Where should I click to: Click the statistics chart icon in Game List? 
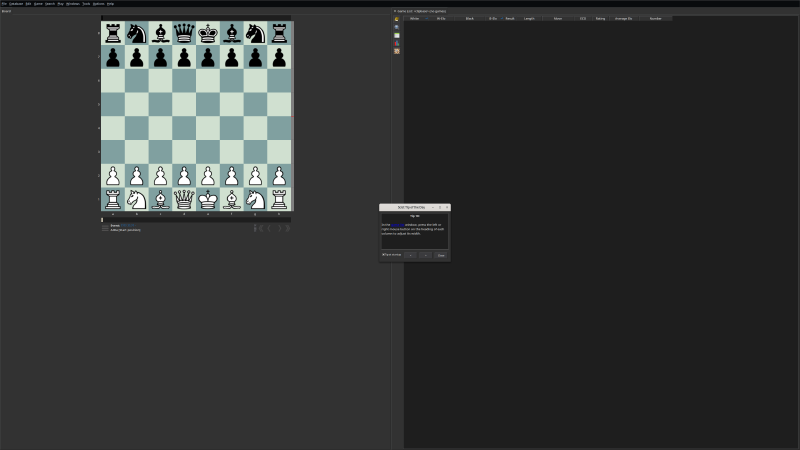397,43
